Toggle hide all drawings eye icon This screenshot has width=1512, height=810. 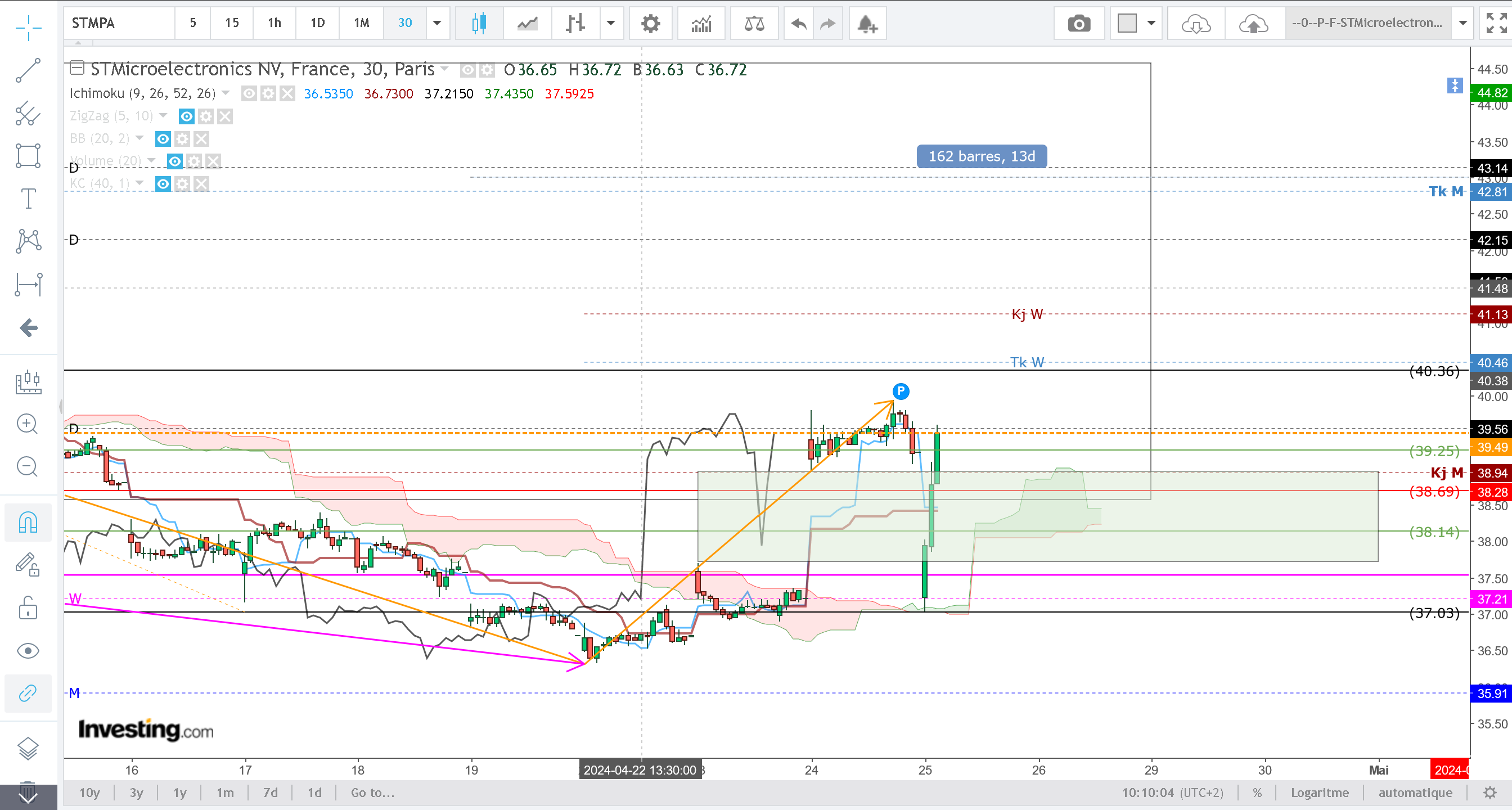pos(28,651)
